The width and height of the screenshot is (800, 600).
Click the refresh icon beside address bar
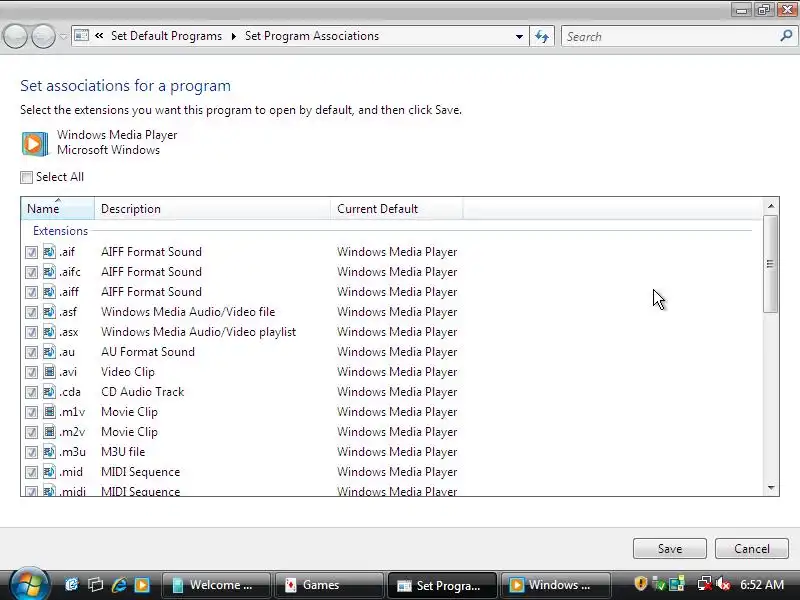tap(542, 36)
